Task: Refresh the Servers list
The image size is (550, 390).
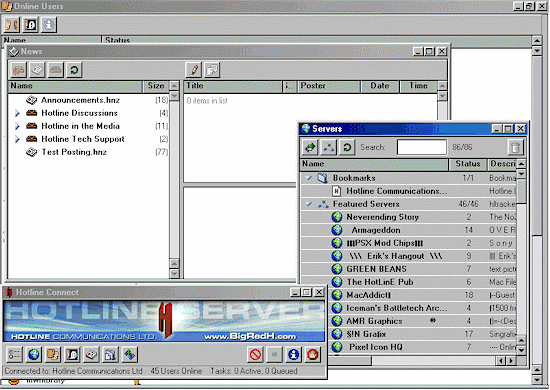Action: (x=347, y=147)
